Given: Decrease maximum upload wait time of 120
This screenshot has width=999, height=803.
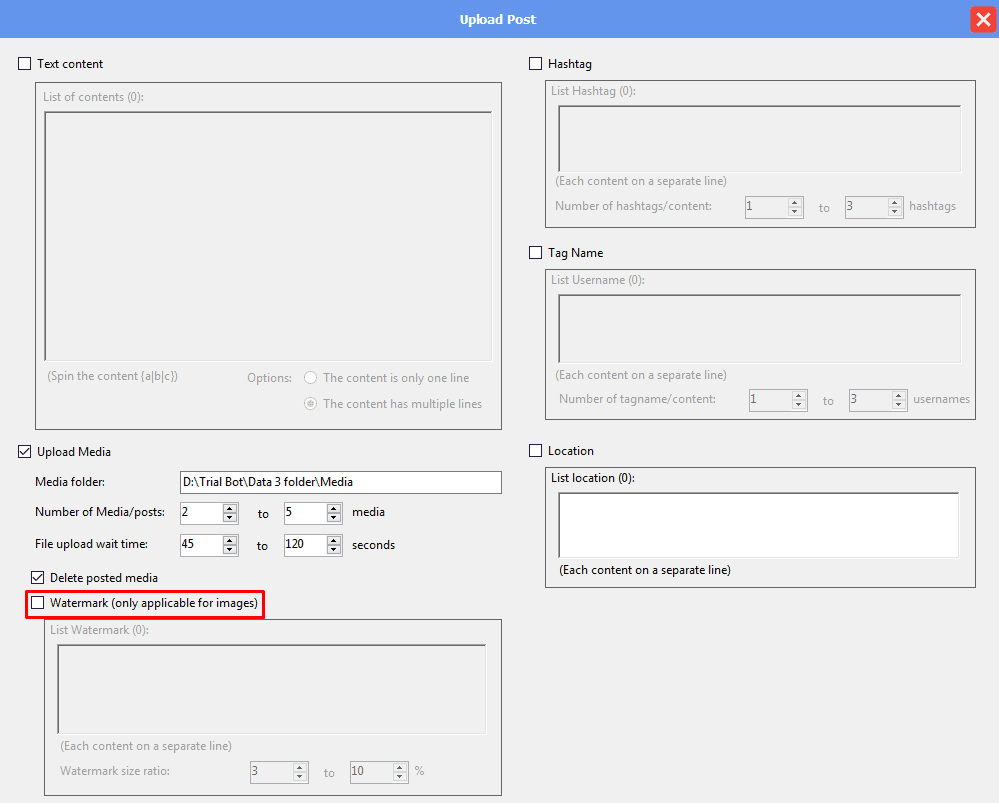Looking at the screenshot, I should [334, 550].
